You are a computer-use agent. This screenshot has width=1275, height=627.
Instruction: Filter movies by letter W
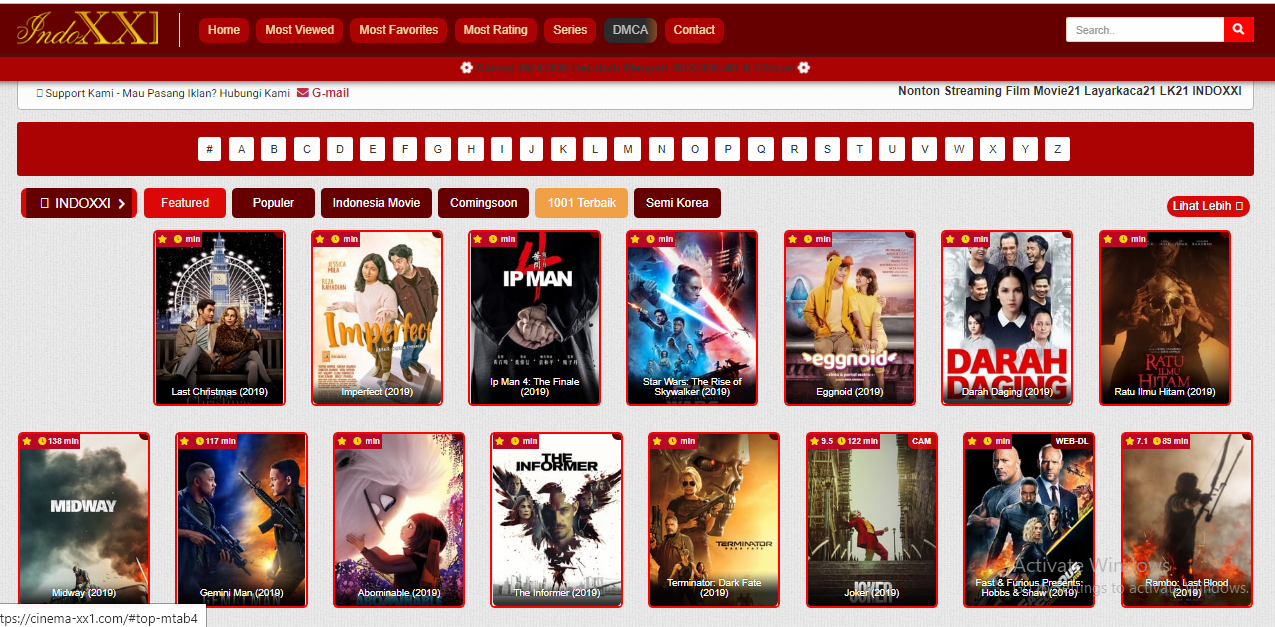(959, 150)
